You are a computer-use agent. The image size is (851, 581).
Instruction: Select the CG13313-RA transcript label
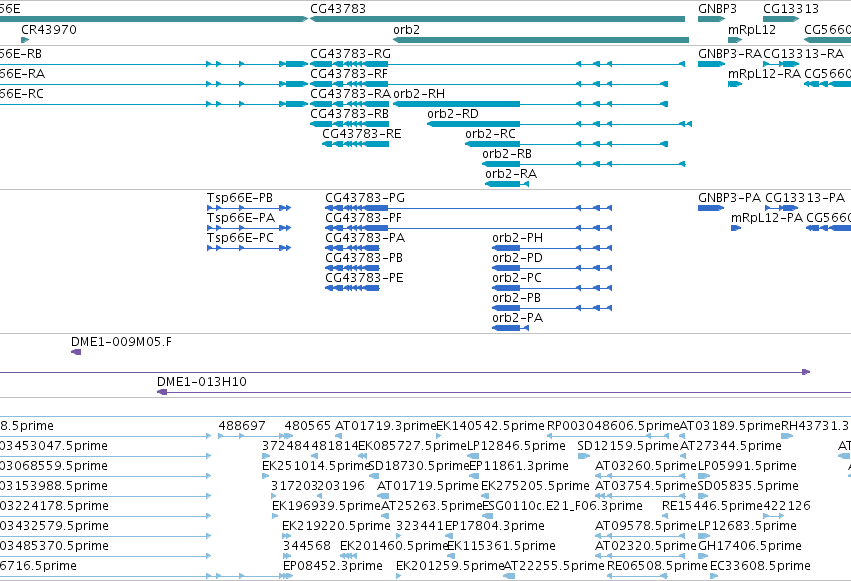(x=803, y=54)
